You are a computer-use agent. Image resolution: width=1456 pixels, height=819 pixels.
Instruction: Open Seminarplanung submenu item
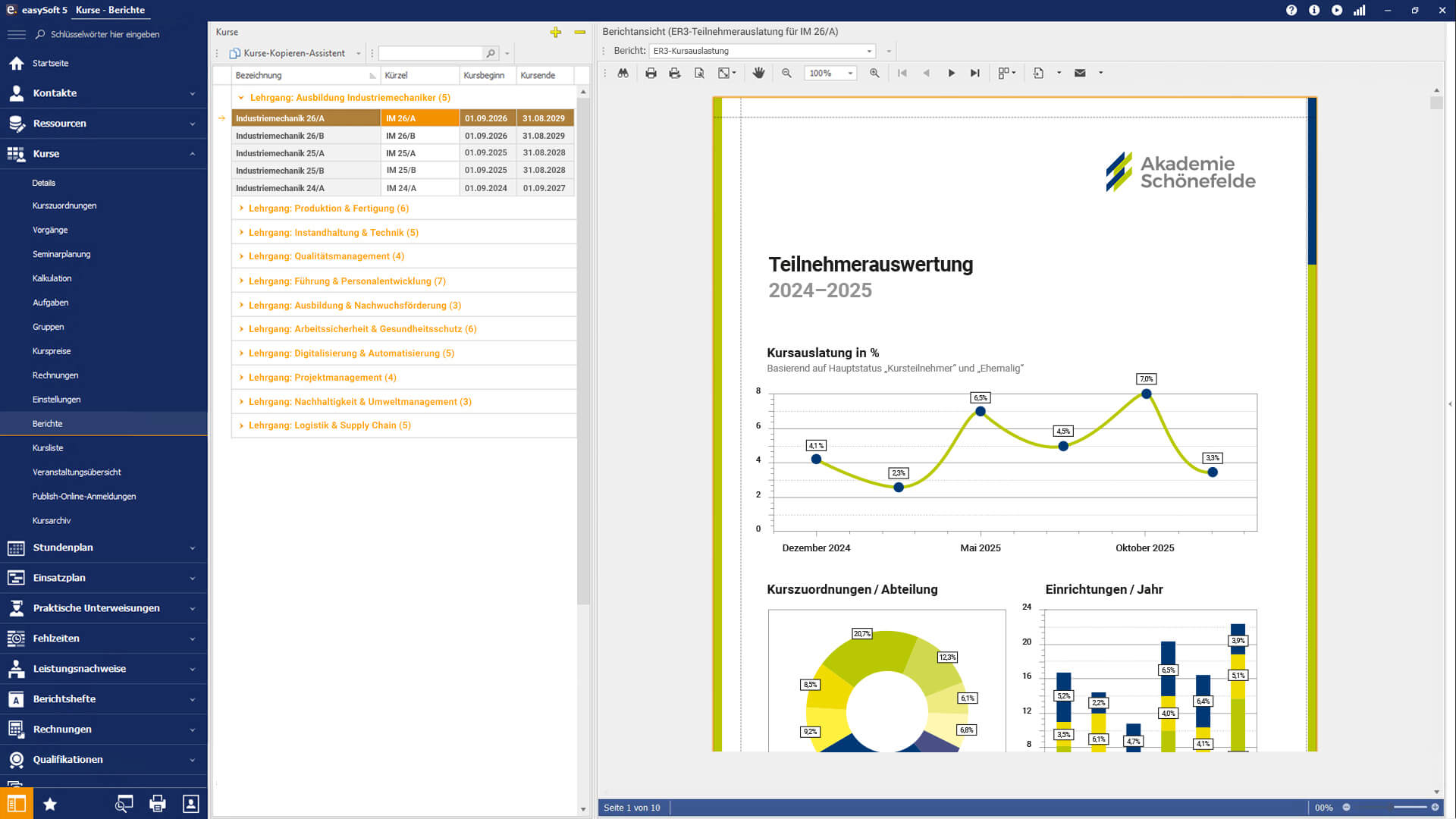(61, 254)
